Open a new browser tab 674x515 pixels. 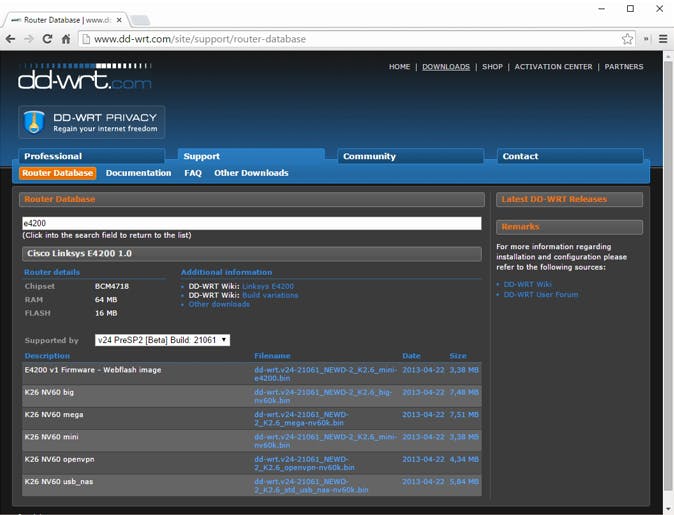141,20
